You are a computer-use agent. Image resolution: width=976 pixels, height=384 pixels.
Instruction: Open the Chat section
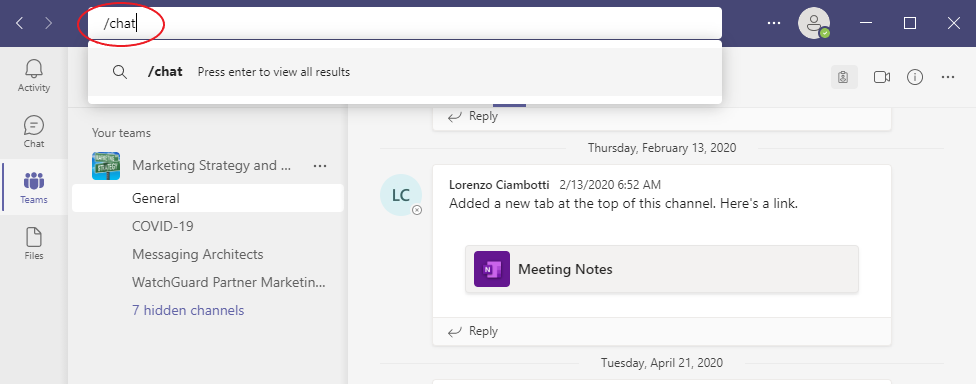click(34, 131)
